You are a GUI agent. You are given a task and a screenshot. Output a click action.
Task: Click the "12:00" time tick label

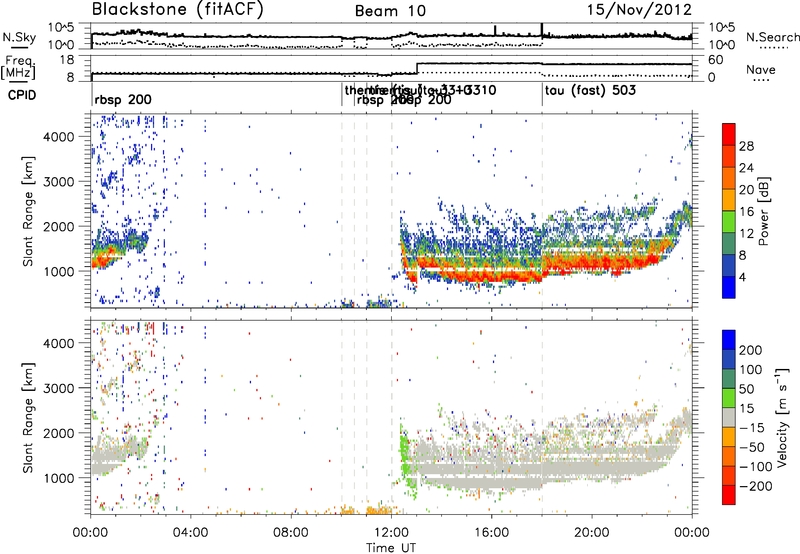pos(391,533)
